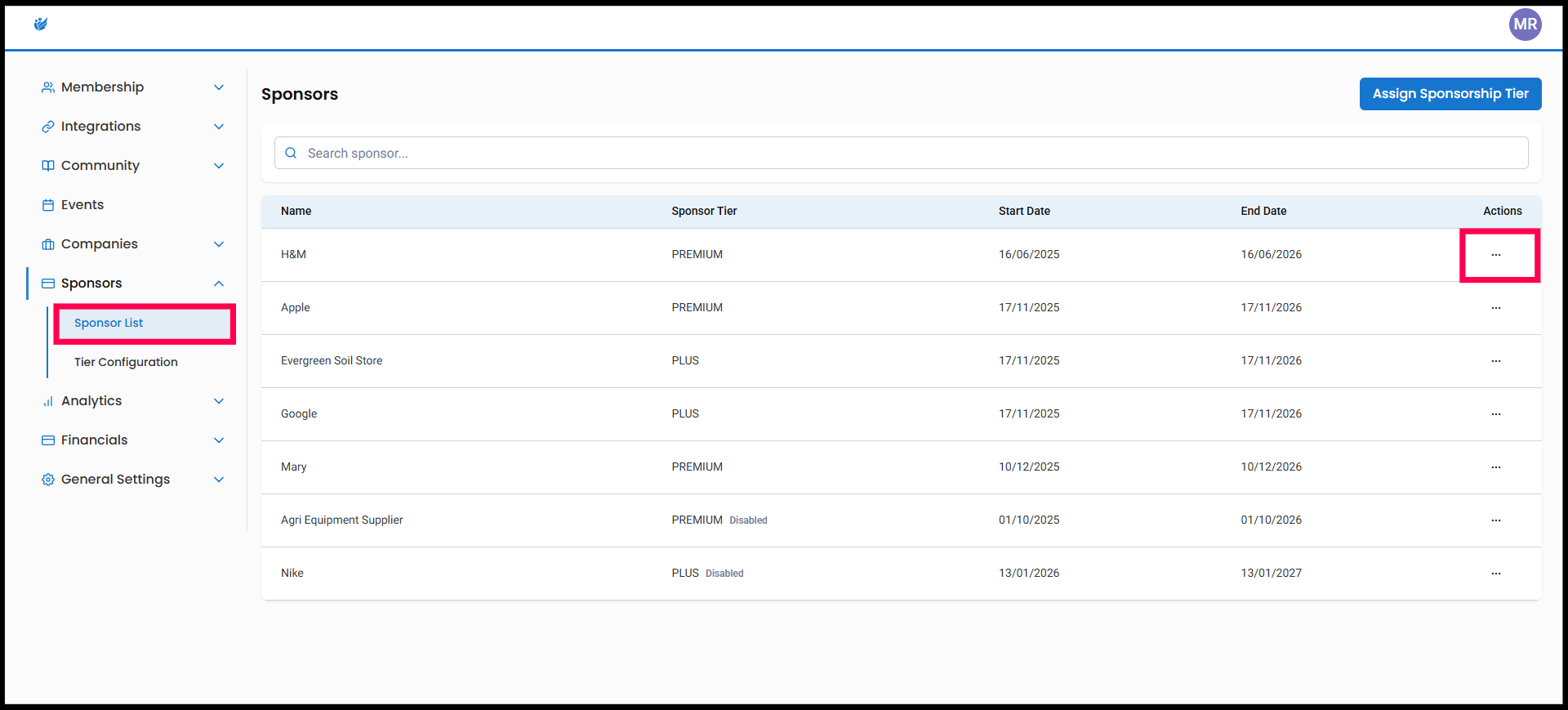
Task: Click Assign Sponsorship Tier button
Action: click(x=1450, y=94)
